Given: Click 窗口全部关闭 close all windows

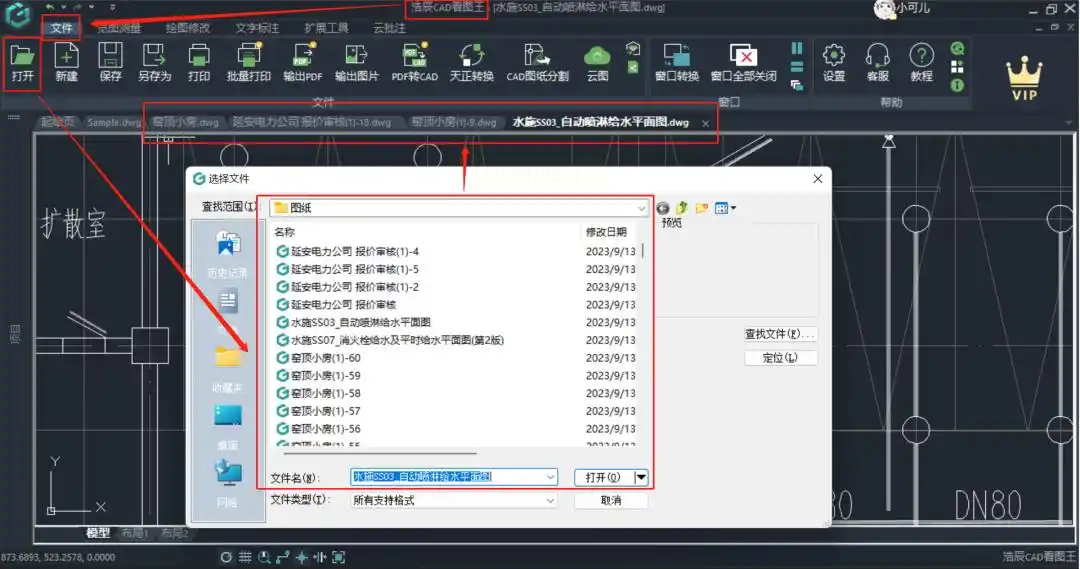Looking at the screenshot, I should coord(744,63).
